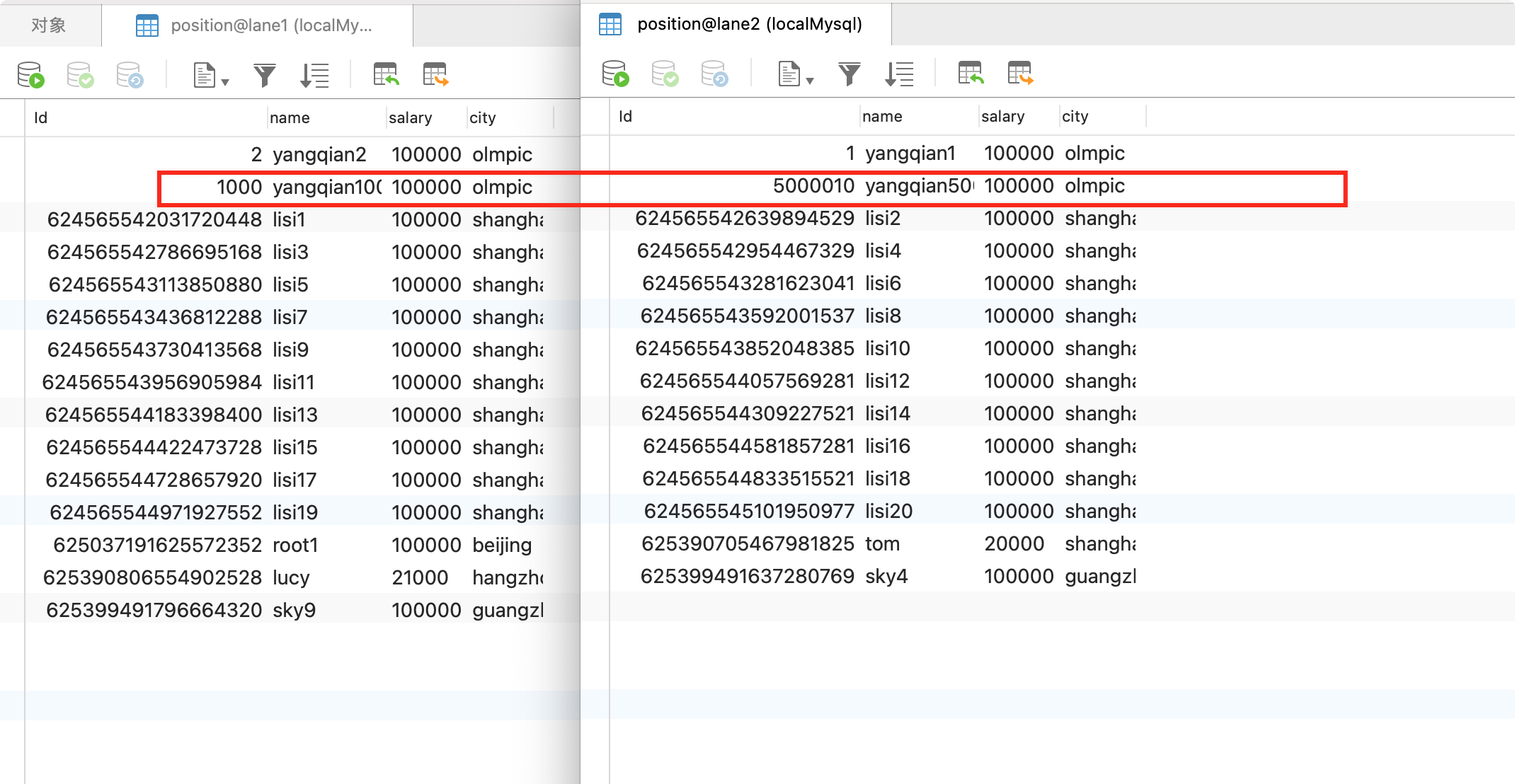Image resolution: width=1515 pixels, height=784 pixels.
Task: Click begin transaction icon in lane1 toolbar
Action: [x=30, y=74]
